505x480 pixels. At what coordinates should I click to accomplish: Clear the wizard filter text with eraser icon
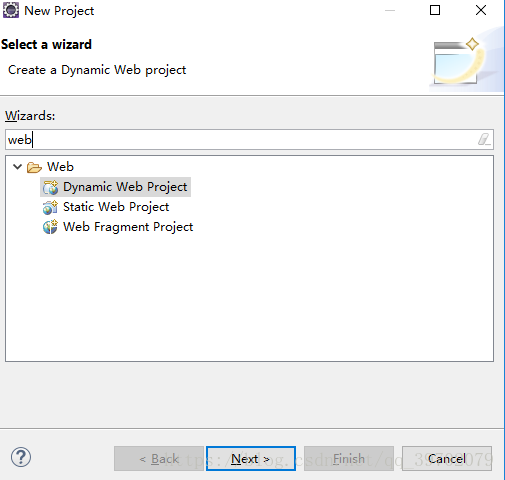484,139
